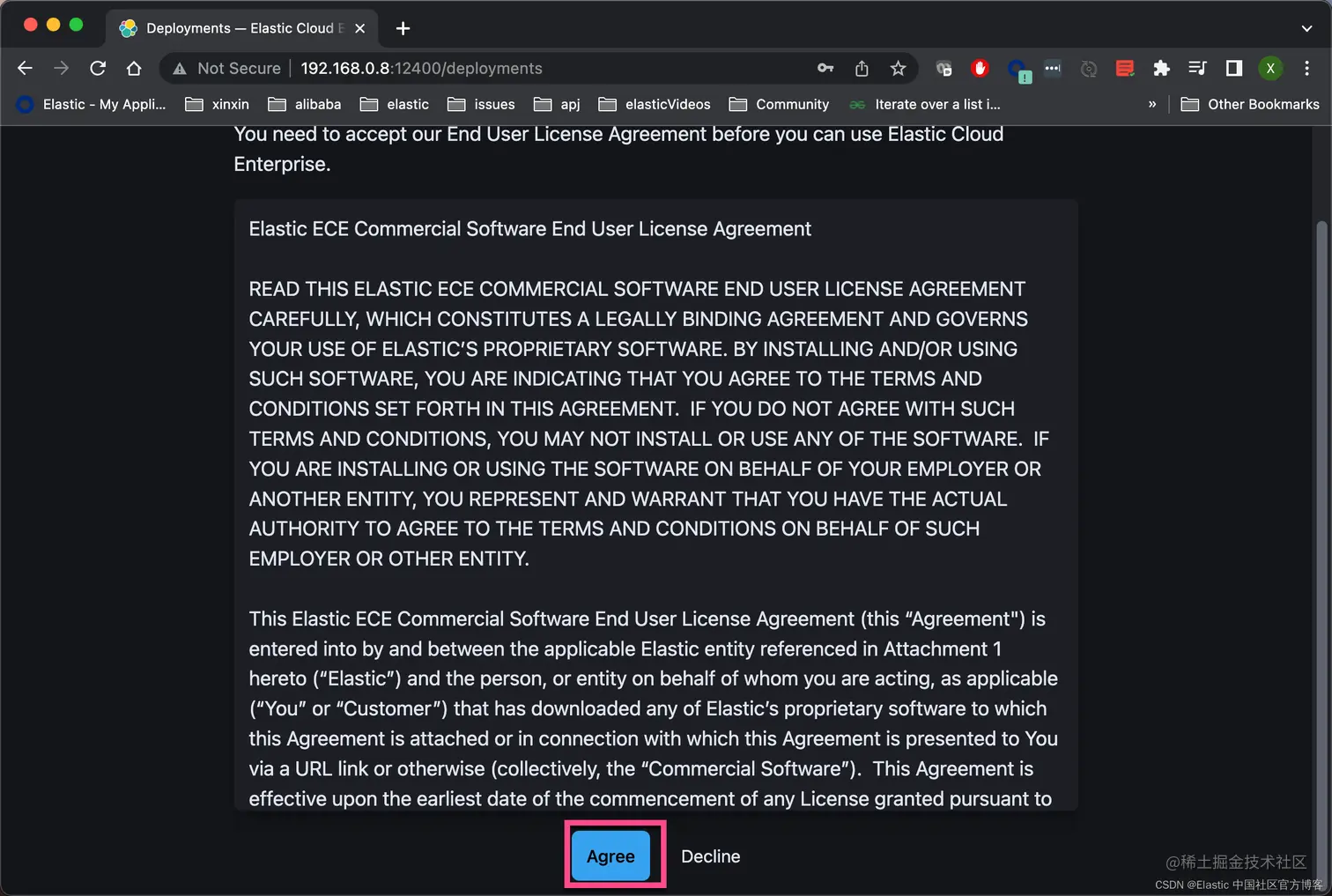1332x896 pixels.
Task: Open the issues bookmarks folder
Action: pyautogui.click(x=481, y=104)
